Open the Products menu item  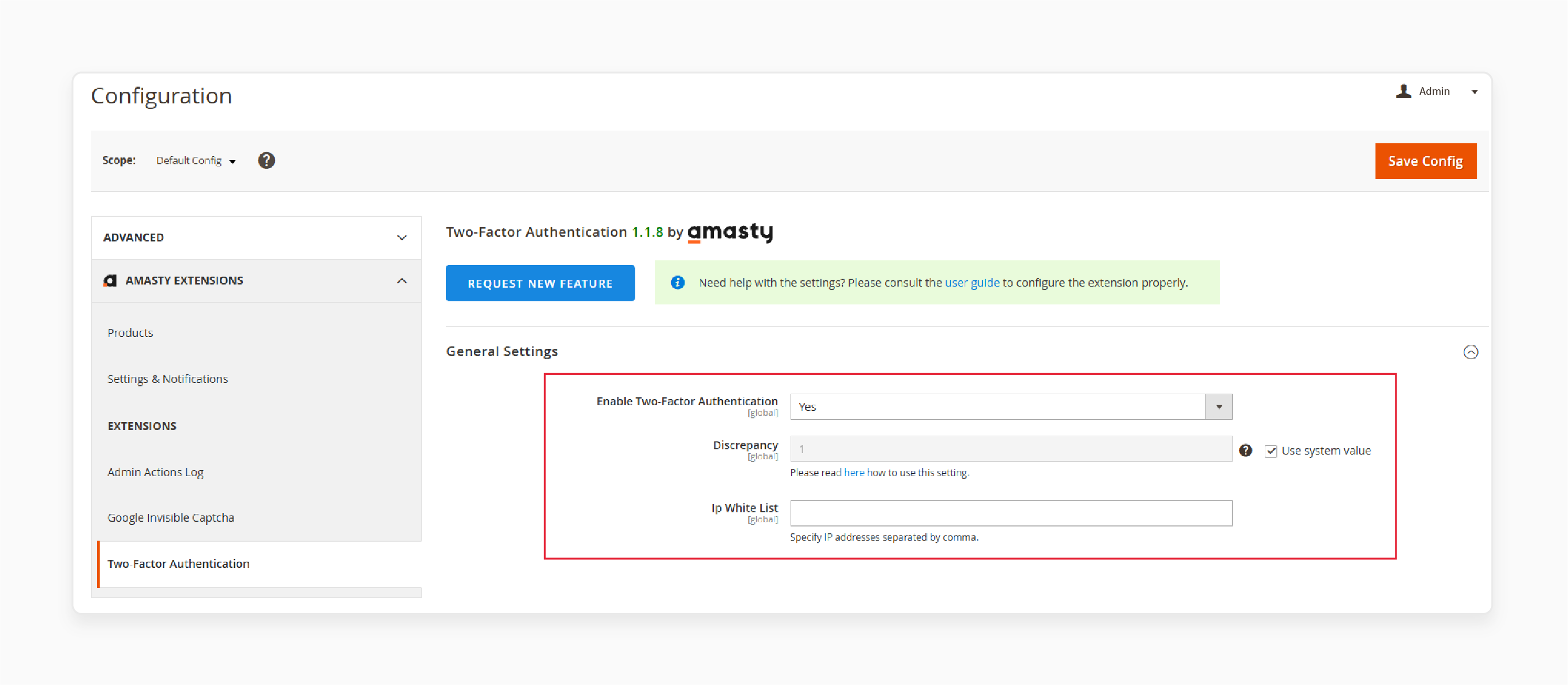point(130,333)
